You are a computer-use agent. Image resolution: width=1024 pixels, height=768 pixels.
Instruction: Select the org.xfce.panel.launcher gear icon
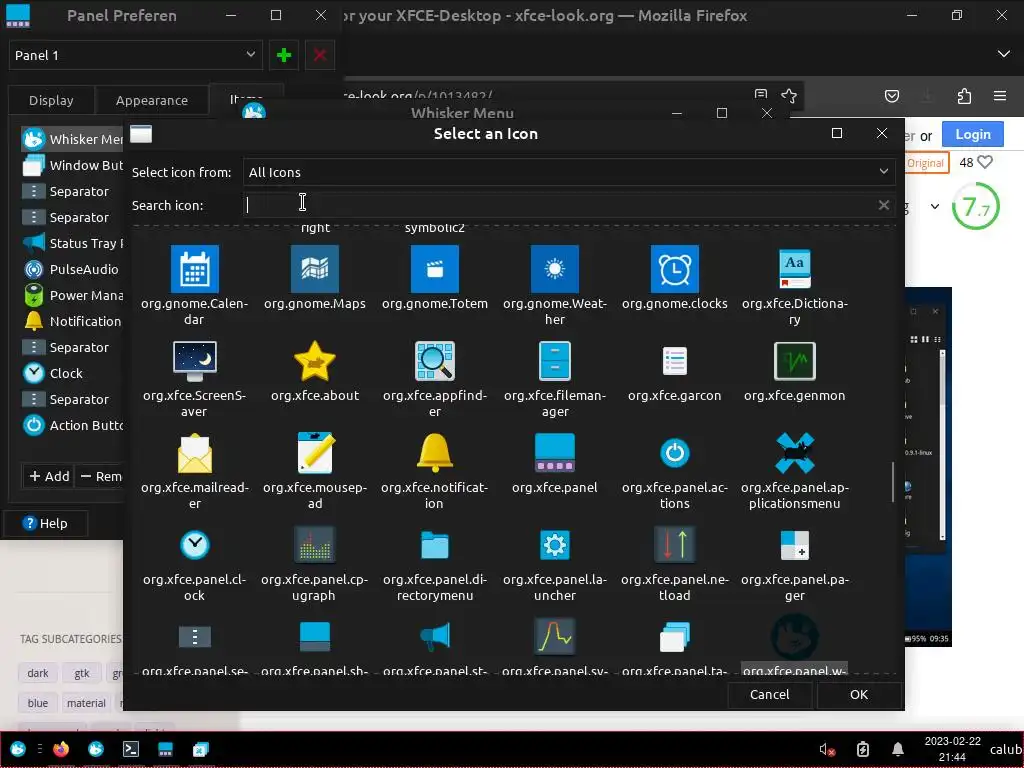click(554, 545)
